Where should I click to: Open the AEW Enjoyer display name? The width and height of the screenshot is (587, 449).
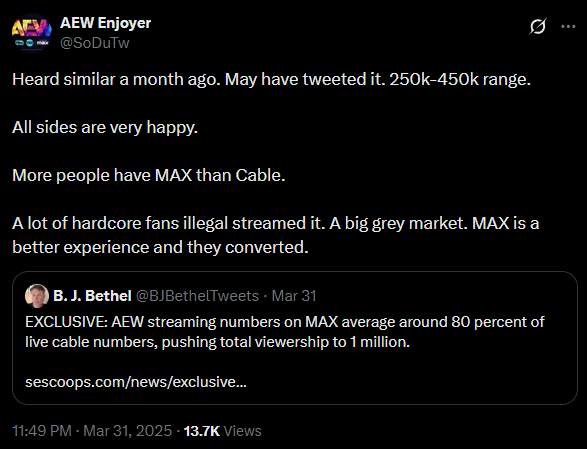[x=106, y=23]
